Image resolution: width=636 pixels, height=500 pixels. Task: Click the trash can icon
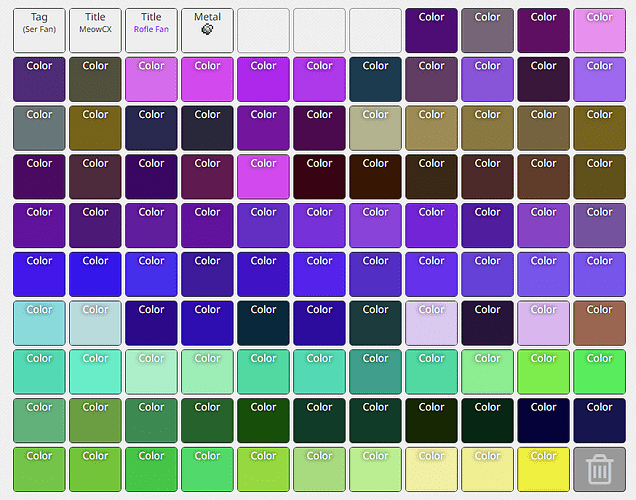(x=599, y=469)
